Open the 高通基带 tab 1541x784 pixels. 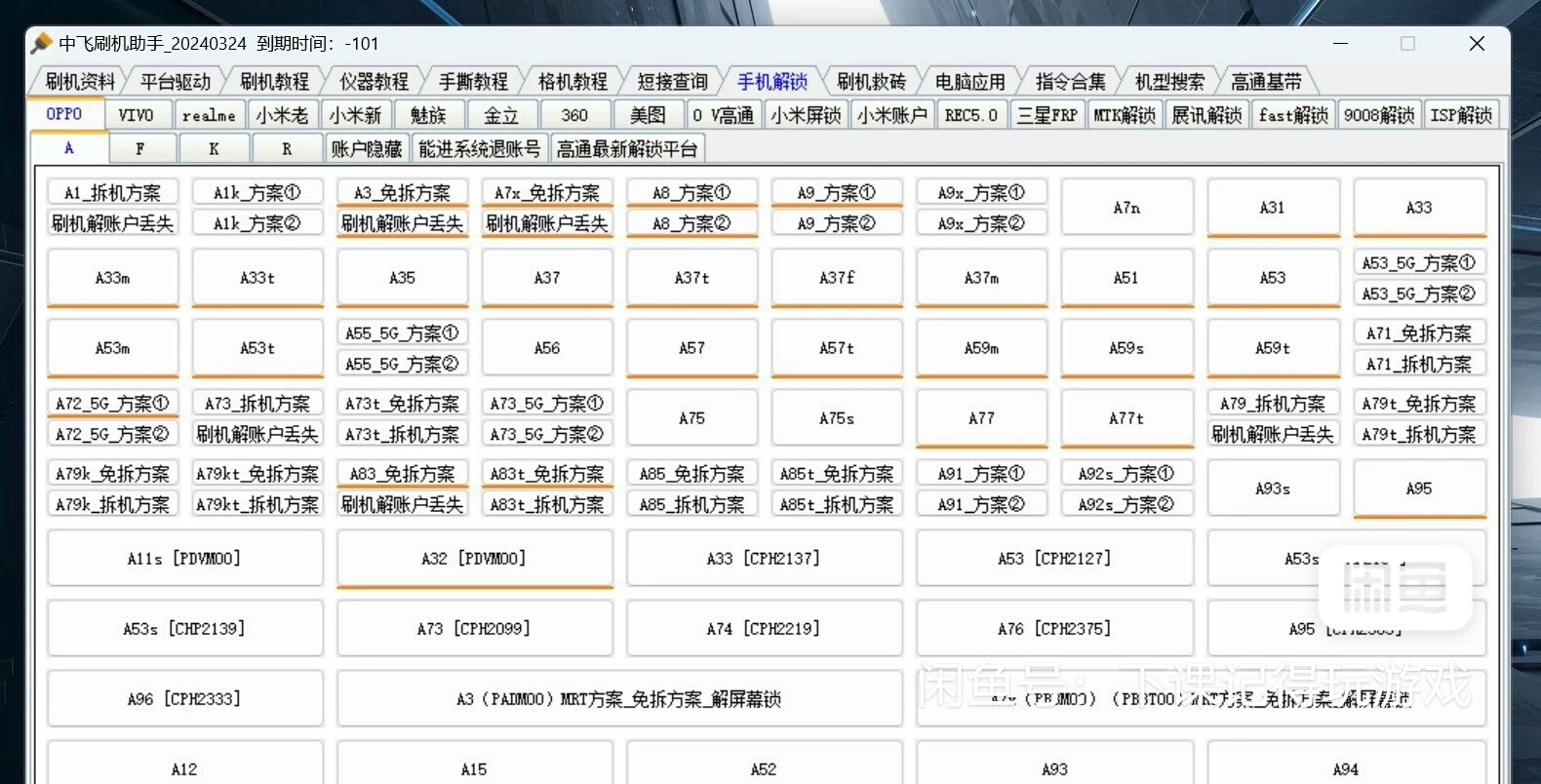1266,82
